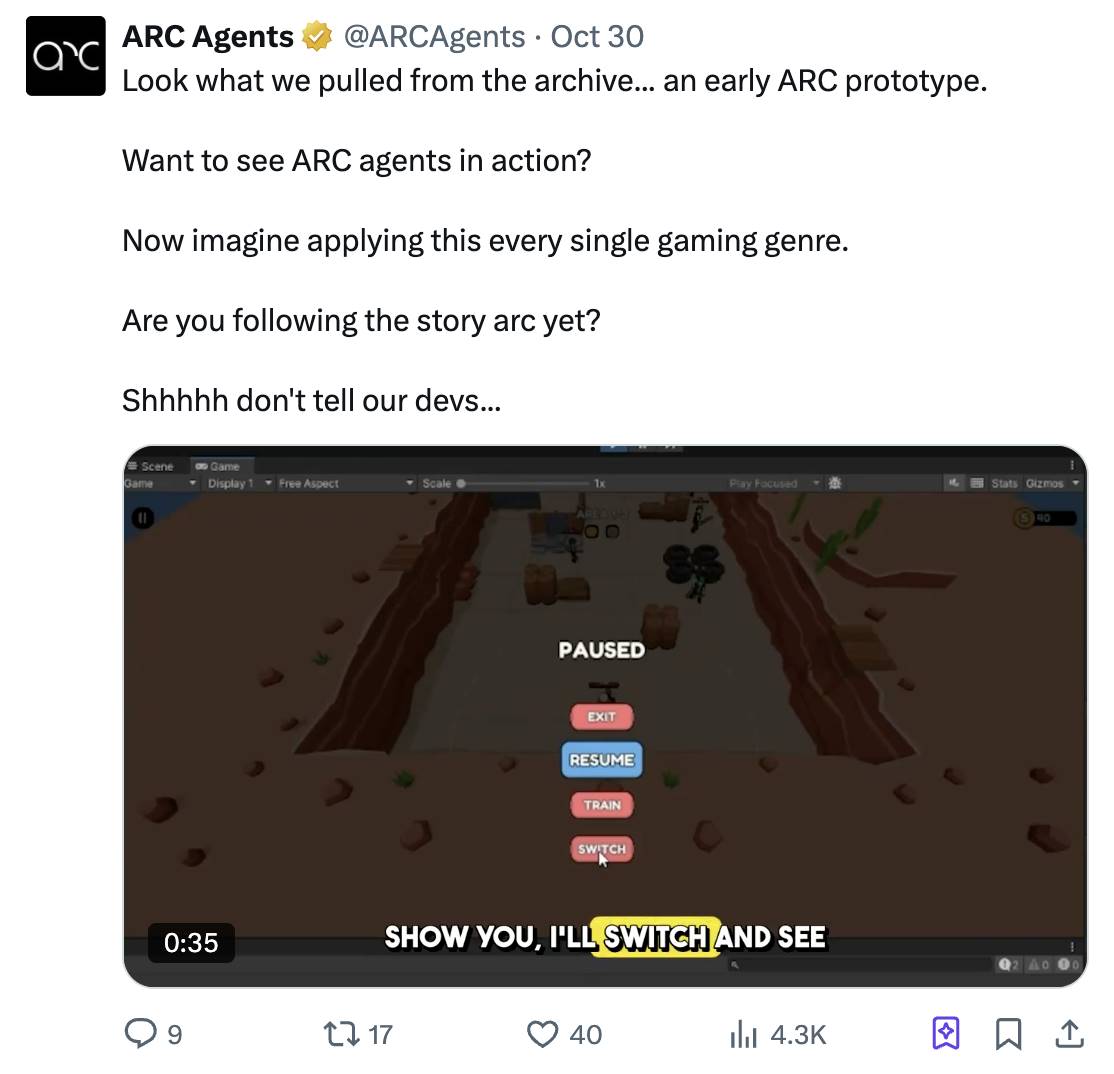Like the tweet with the heart icon
This screenshot has height=1074, width=1114.
click(542, 1034)
